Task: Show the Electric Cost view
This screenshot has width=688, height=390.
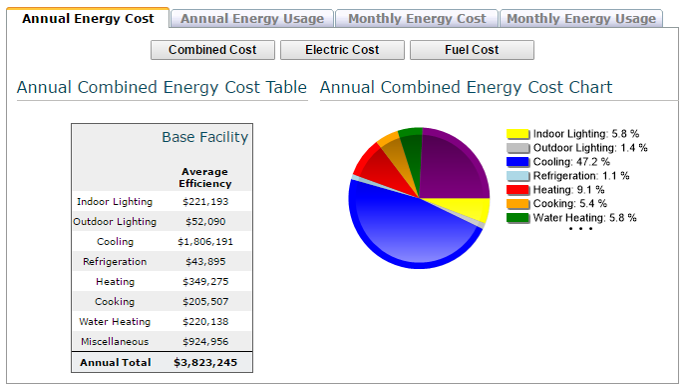Action: click(342, 50)
